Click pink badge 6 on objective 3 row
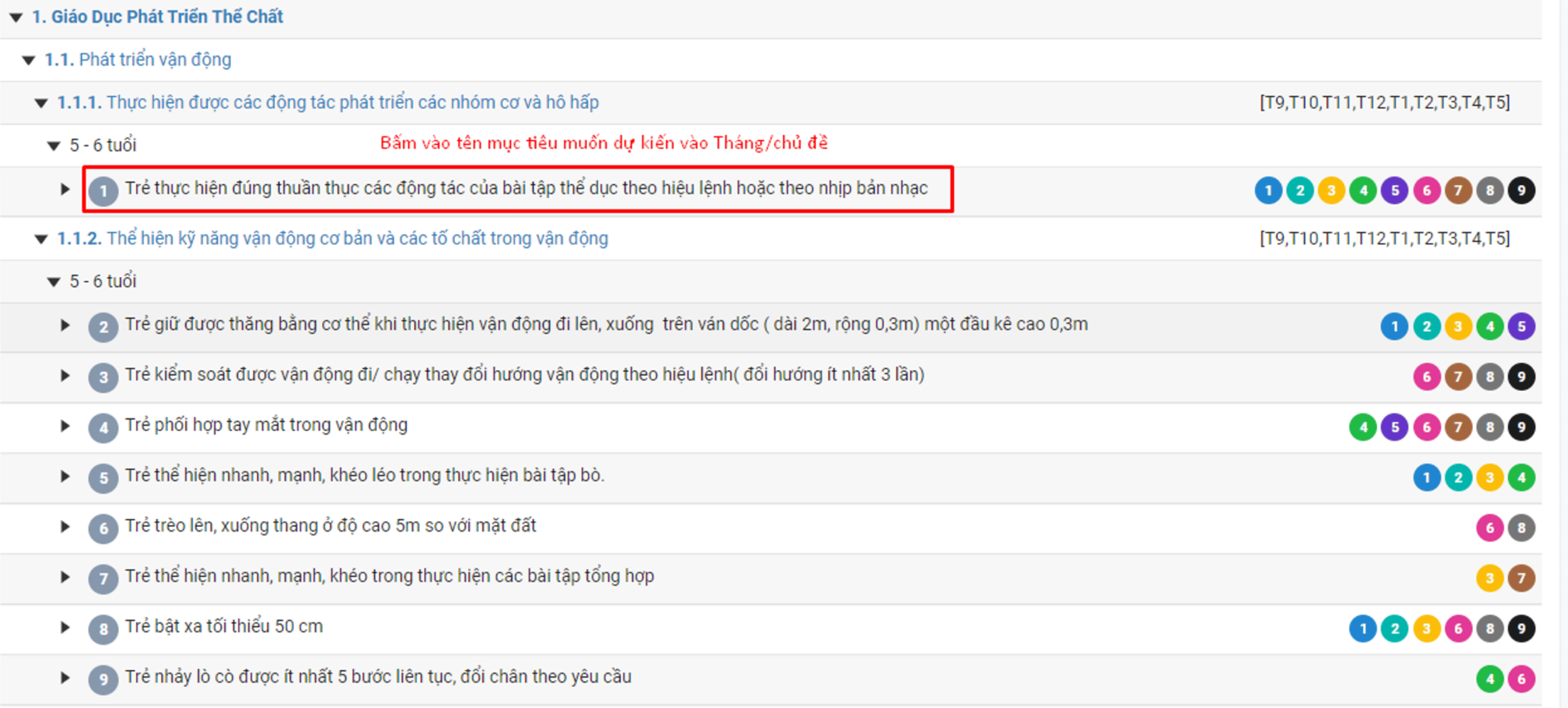 pyautogui.click(x=1426, y=377)
